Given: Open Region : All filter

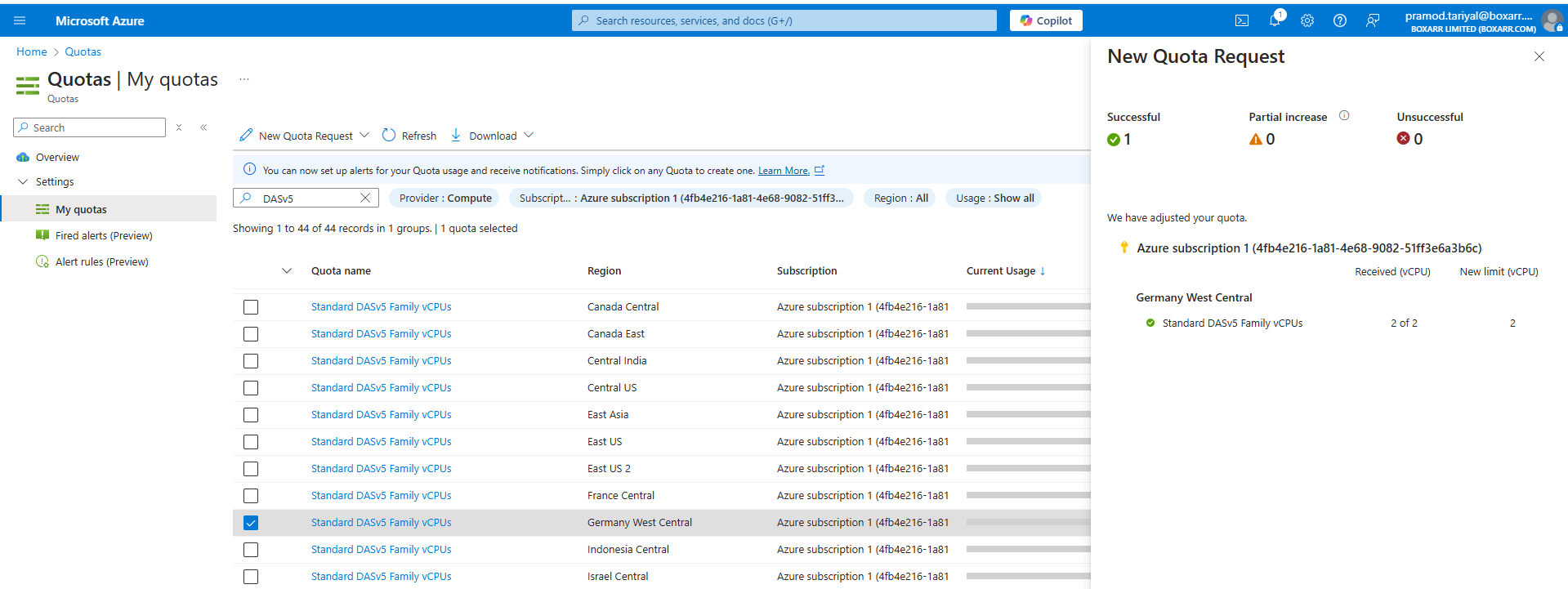Looking at the screenshot, I should (x=900, y=198).
